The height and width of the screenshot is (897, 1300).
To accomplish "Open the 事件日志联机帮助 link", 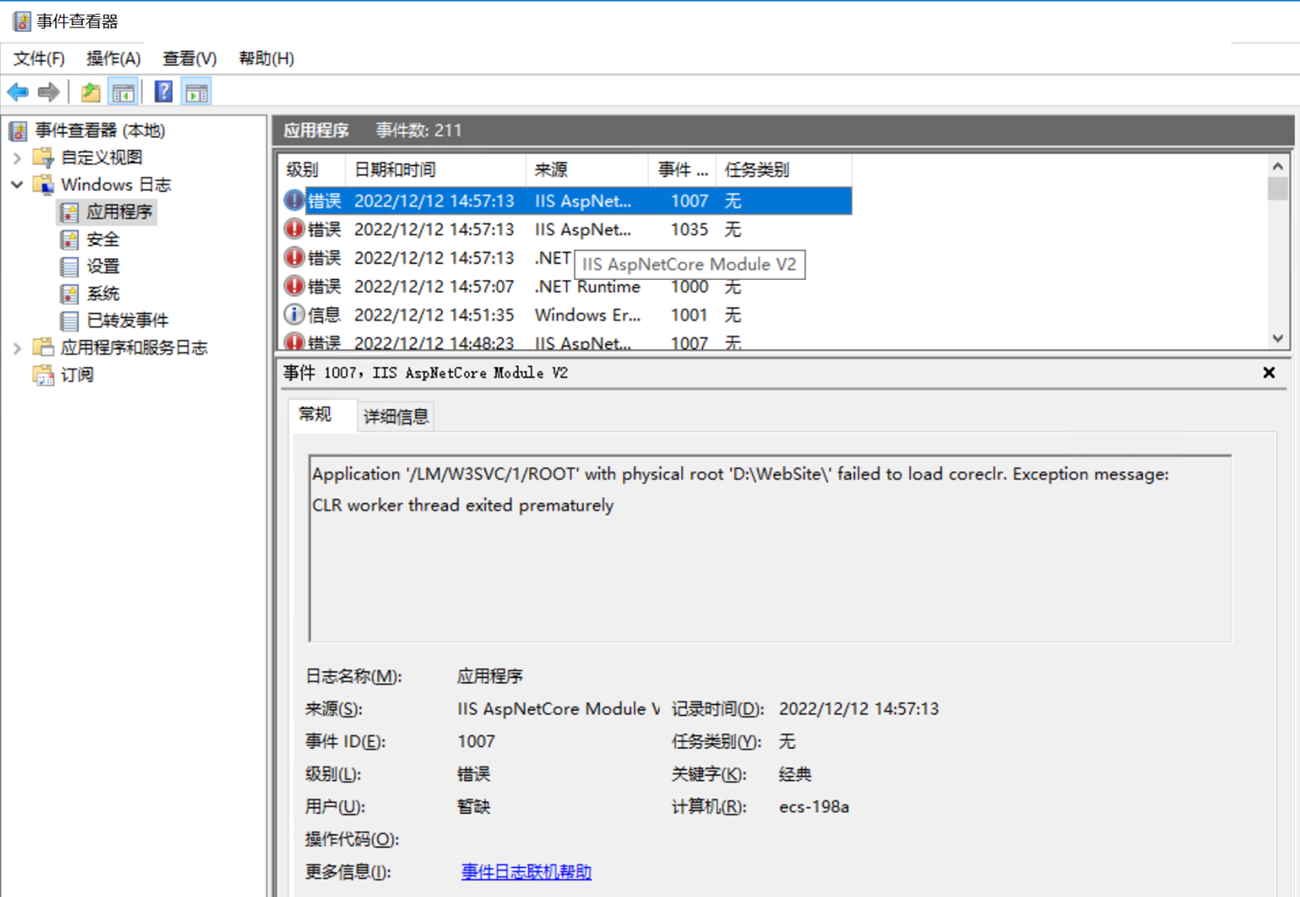I will pyautogui.click(x=526, y=872).
